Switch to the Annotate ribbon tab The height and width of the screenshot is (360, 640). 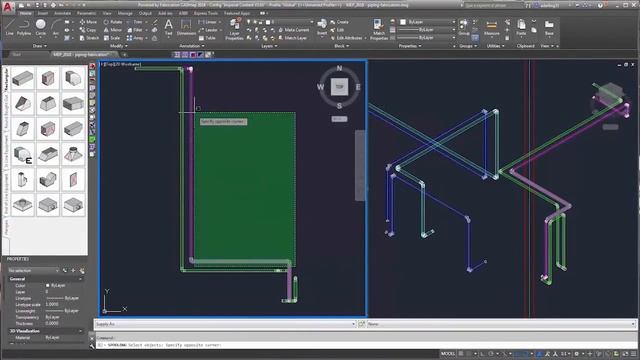pyautogui.click(x=62, y=13)
